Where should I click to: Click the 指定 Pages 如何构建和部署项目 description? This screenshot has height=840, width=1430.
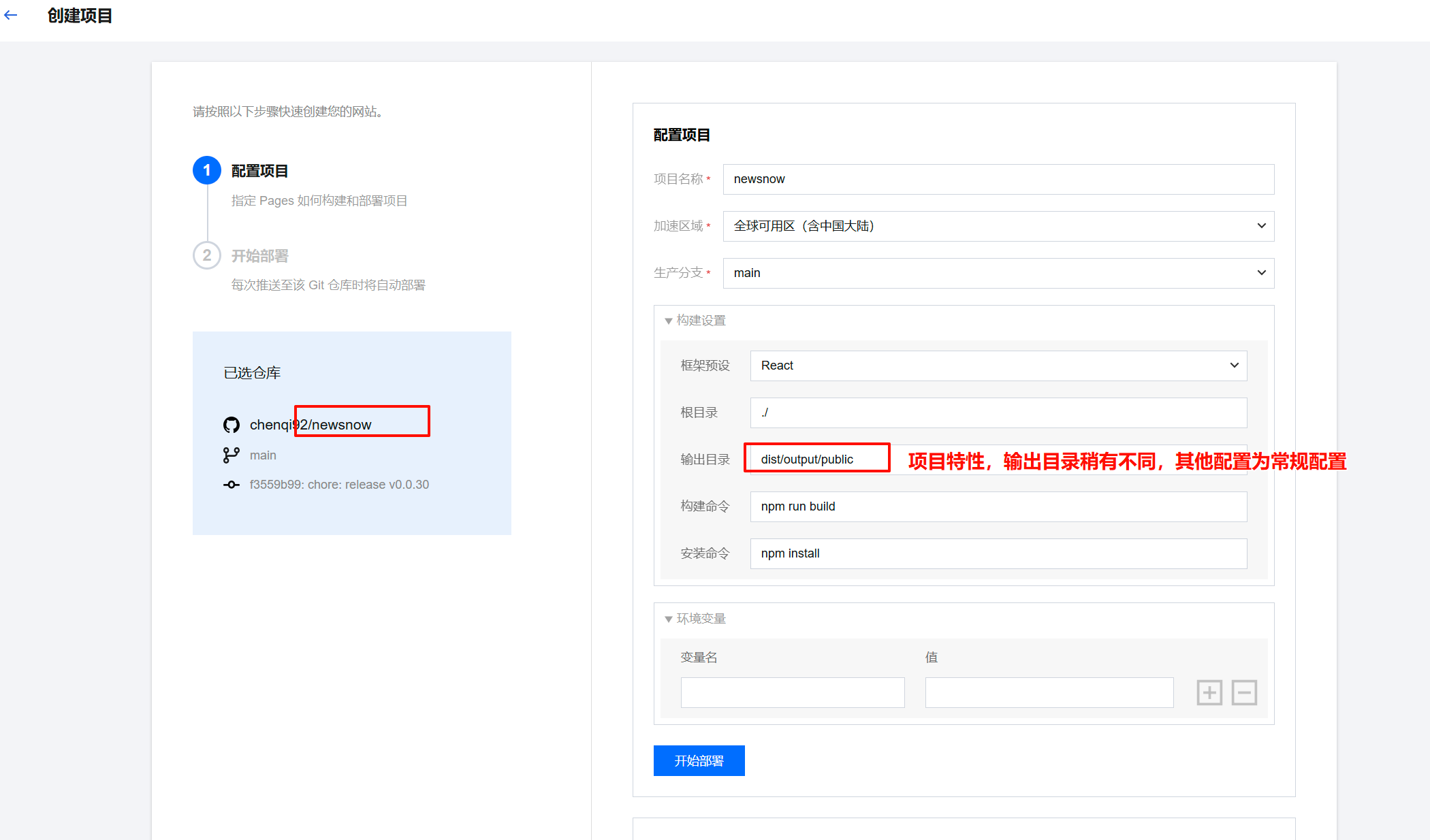(319, 201)
